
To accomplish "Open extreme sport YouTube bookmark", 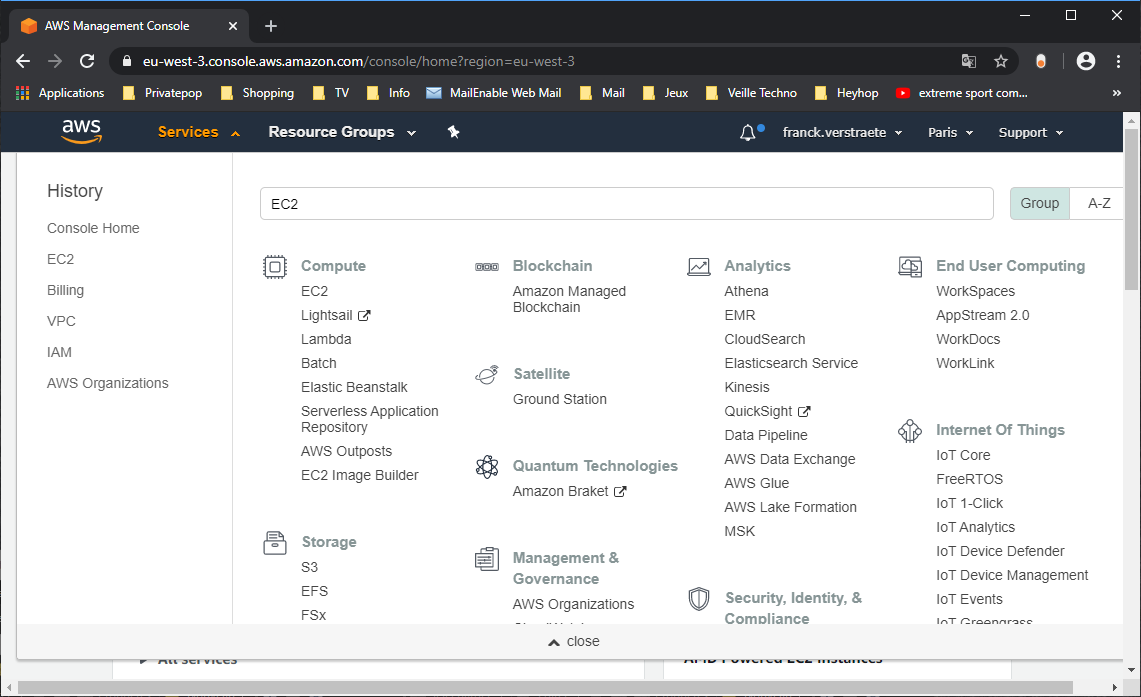I will click(961, 93).
